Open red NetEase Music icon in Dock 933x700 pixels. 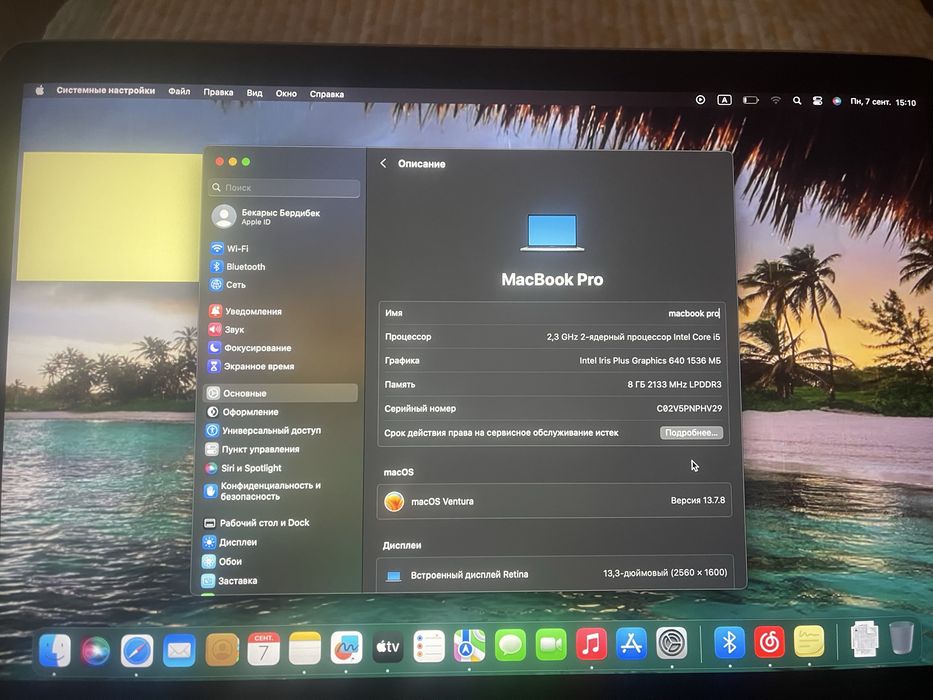pyautogui.click(x=769, y=642)
